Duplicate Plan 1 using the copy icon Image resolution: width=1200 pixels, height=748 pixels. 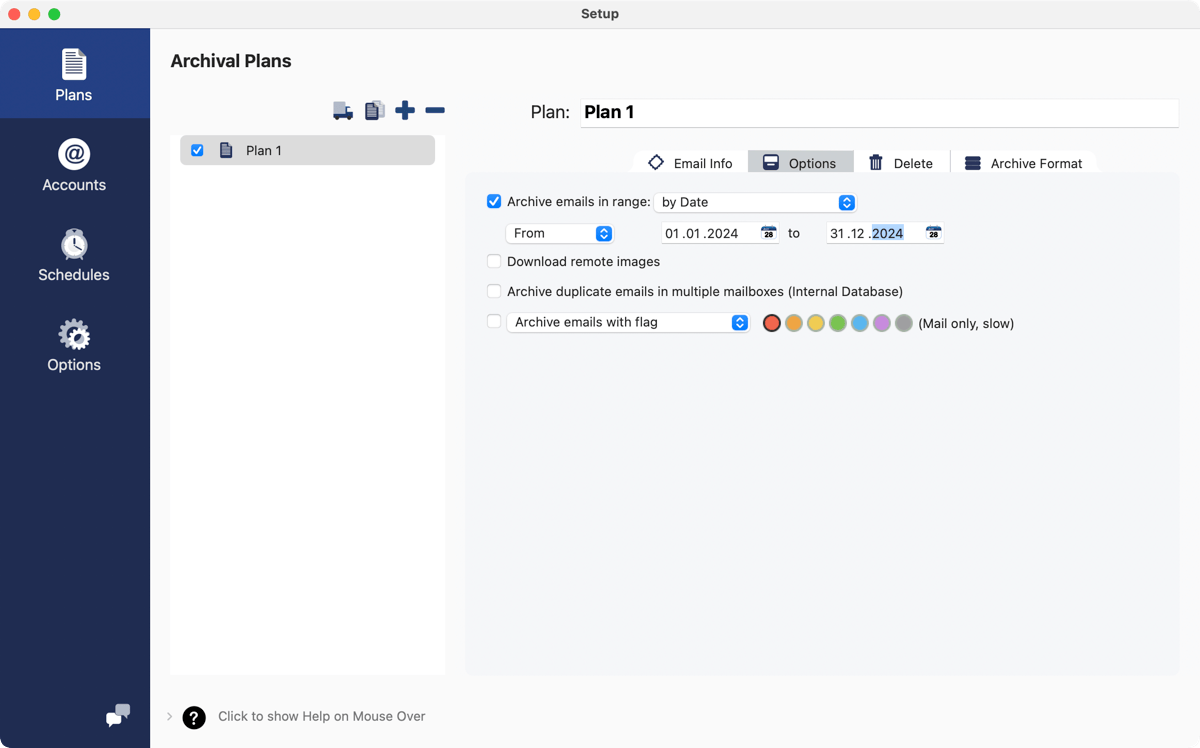[x=374, y=110]
